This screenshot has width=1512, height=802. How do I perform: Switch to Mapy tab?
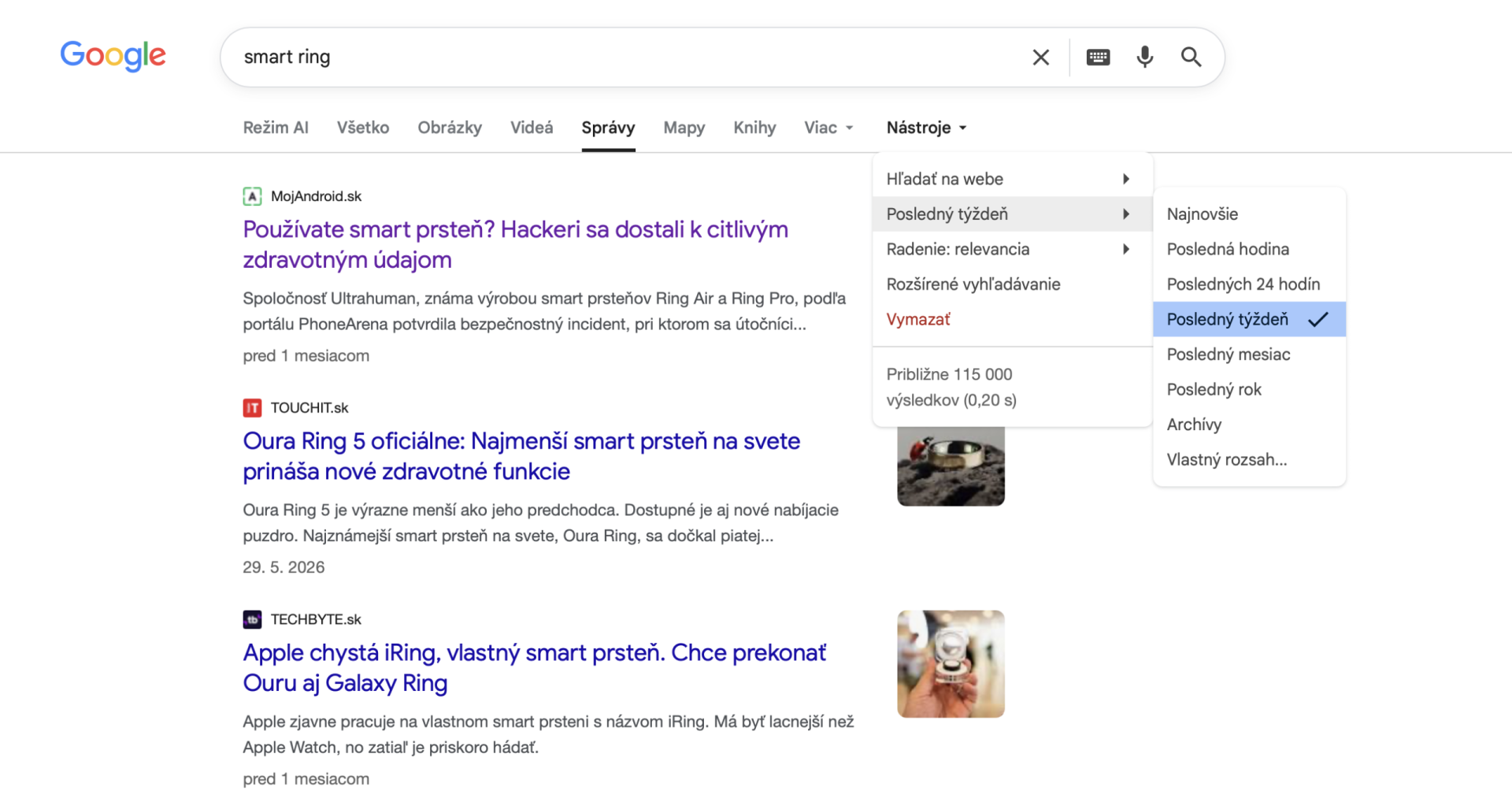tap(684, 128)
